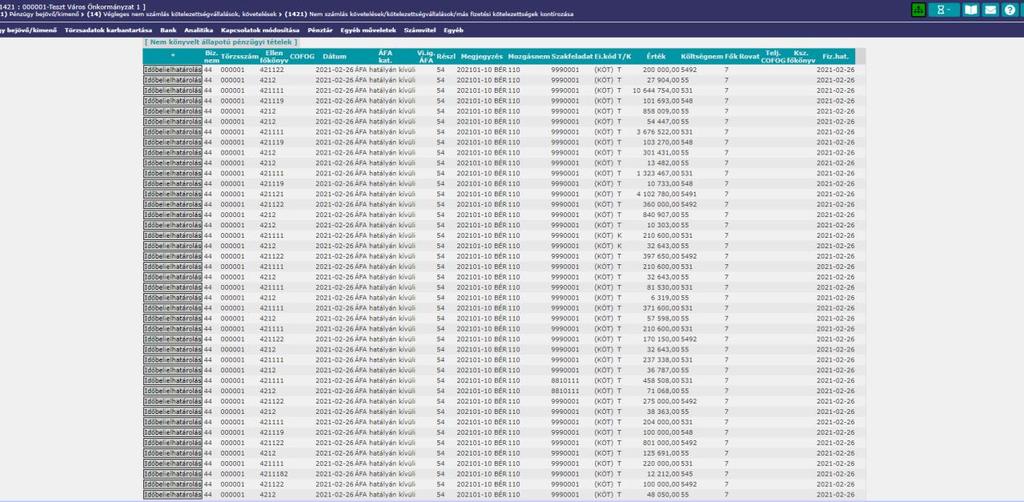Open the Törzsadatok karbantartása menu
Image resolution: width=1024 pixels, height=502 pixels.
click(x=108, y=30)
